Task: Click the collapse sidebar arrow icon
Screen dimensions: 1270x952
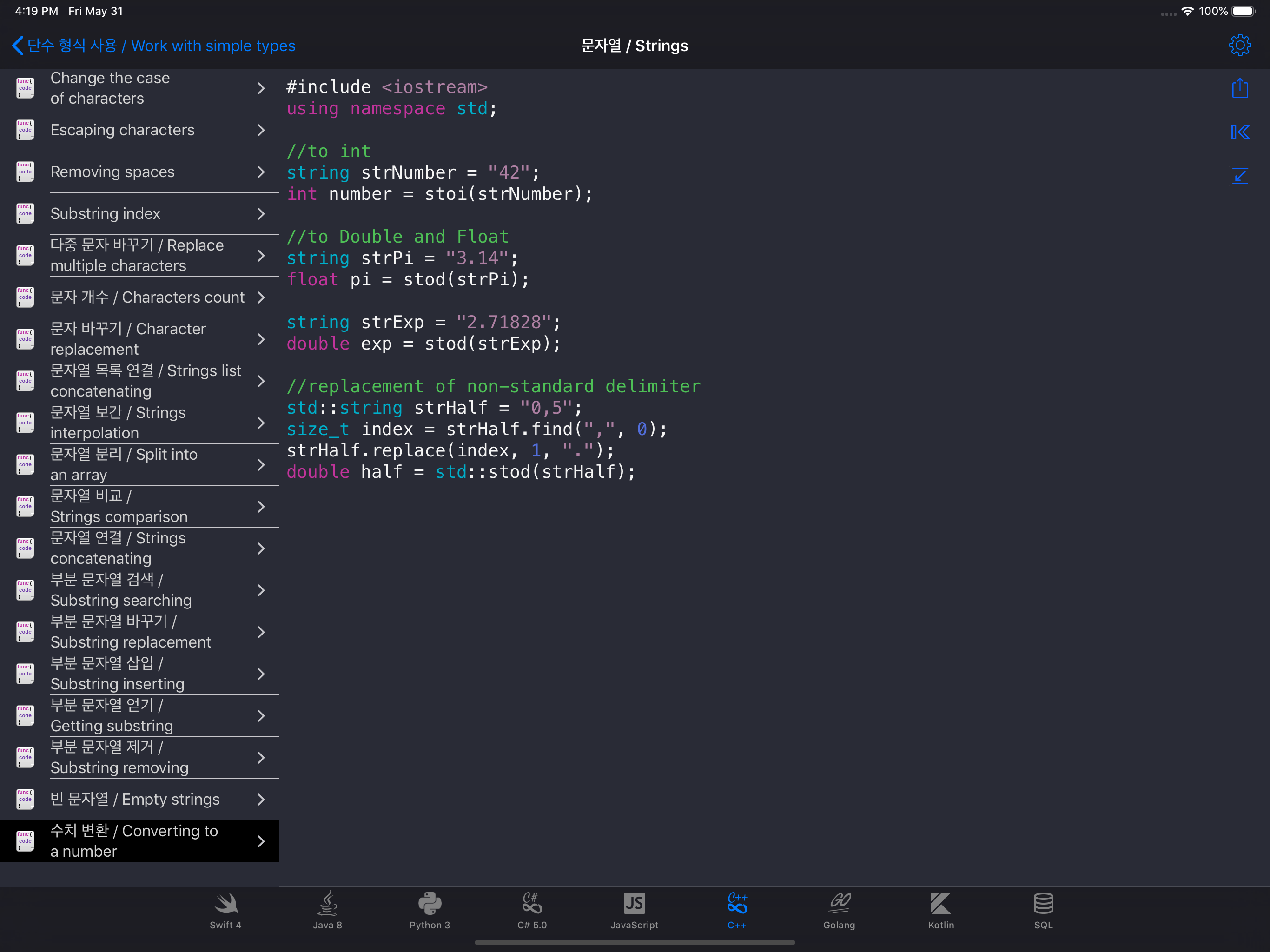Action: [x=1240, y=132]
